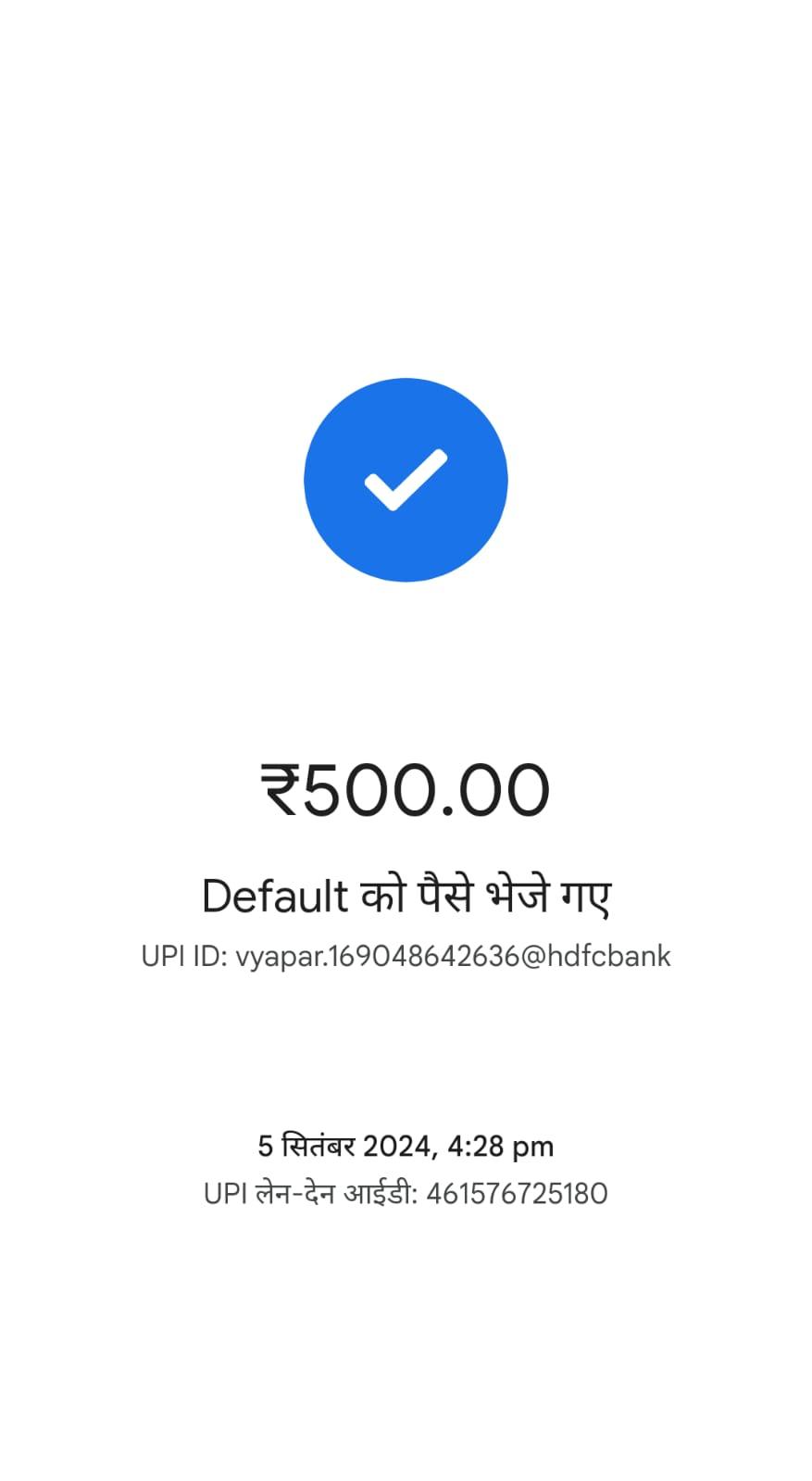Select the transaction number 461576725180
812x1481 pixels.
coord(517,1193)
